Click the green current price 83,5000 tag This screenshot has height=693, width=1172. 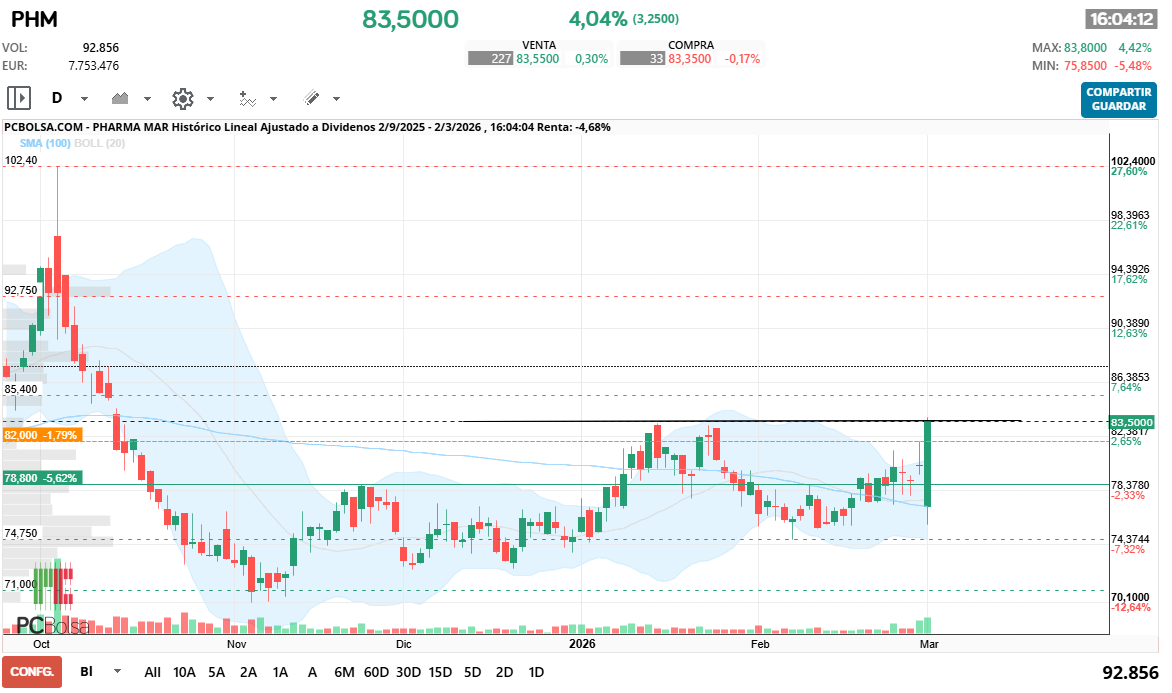pyautogui.click(x=1132, y=421)
